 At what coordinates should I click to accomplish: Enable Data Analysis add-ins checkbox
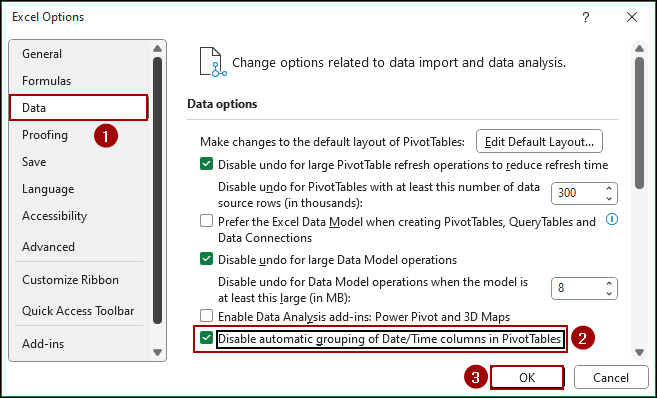point(206,316)
